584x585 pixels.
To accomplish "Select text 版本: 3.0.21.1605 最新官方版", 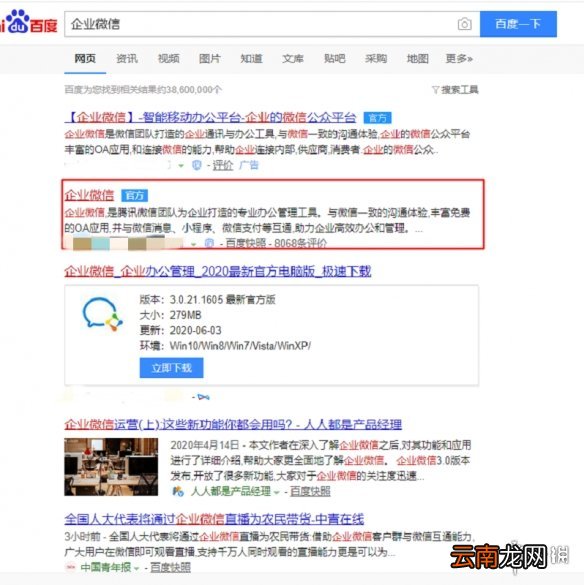I will pyautogui.click(x=207, y=300).
